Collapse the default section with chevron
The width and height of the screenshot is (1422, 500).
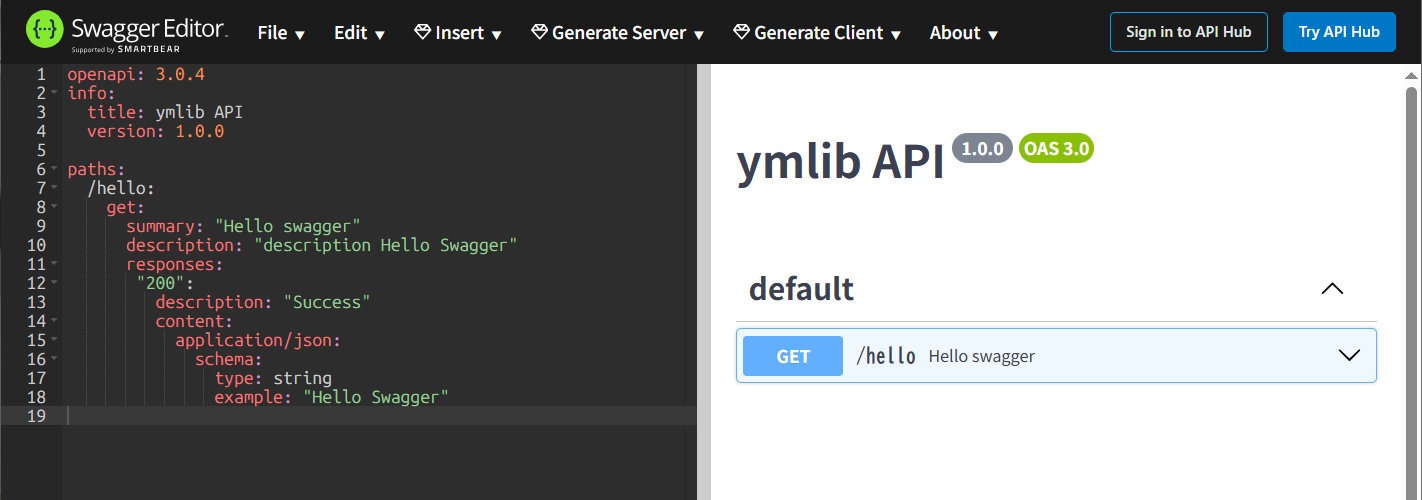(1332, 289)
